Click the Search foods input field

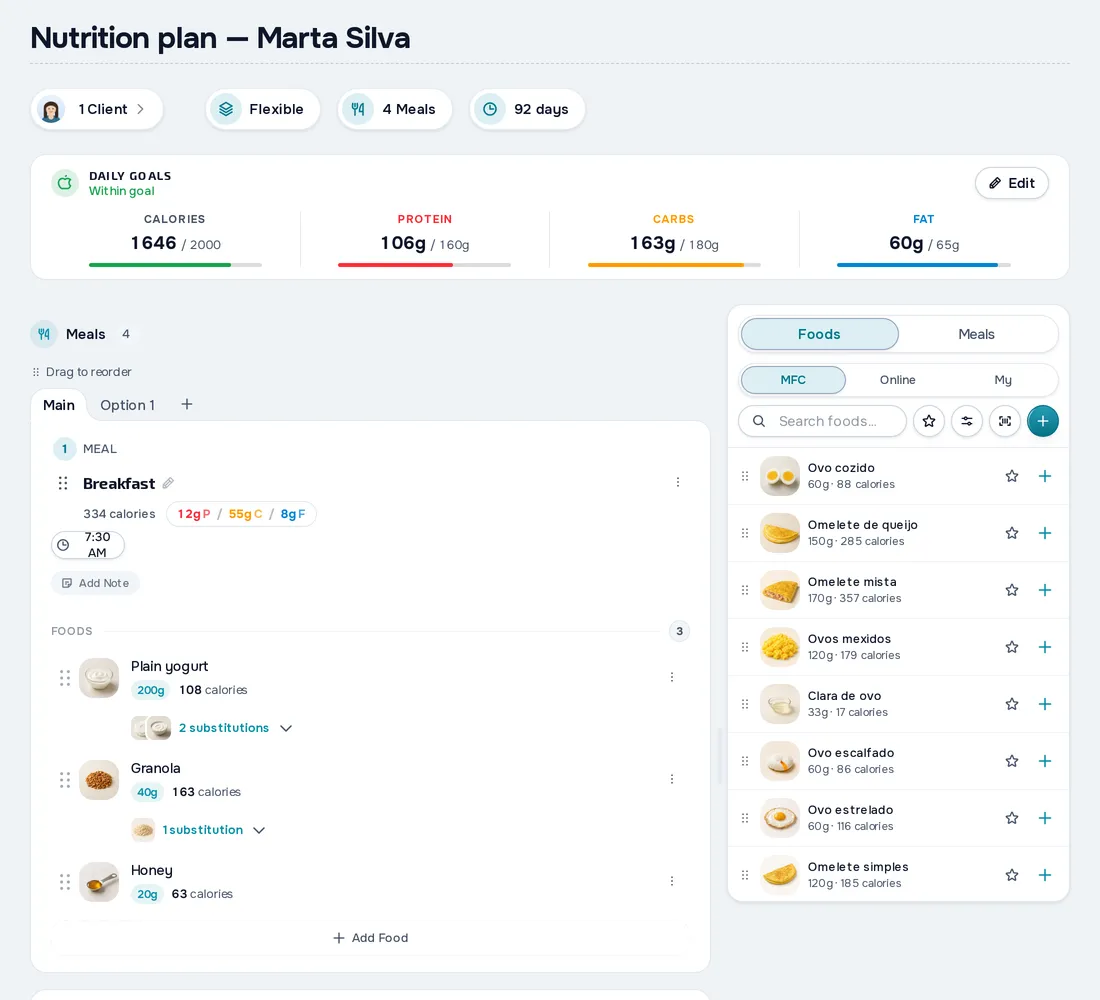(822, 421)
